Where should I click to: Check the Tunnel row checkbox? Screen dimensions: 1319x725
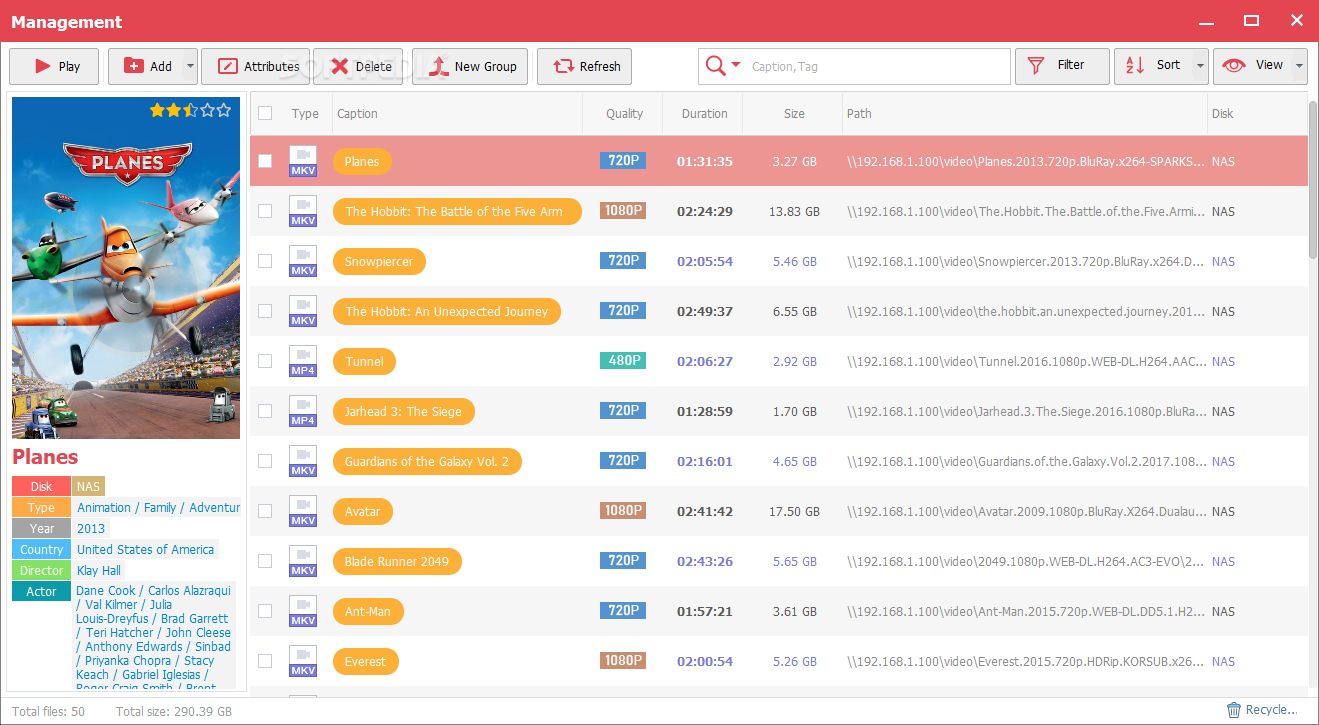tap(265, 361)
